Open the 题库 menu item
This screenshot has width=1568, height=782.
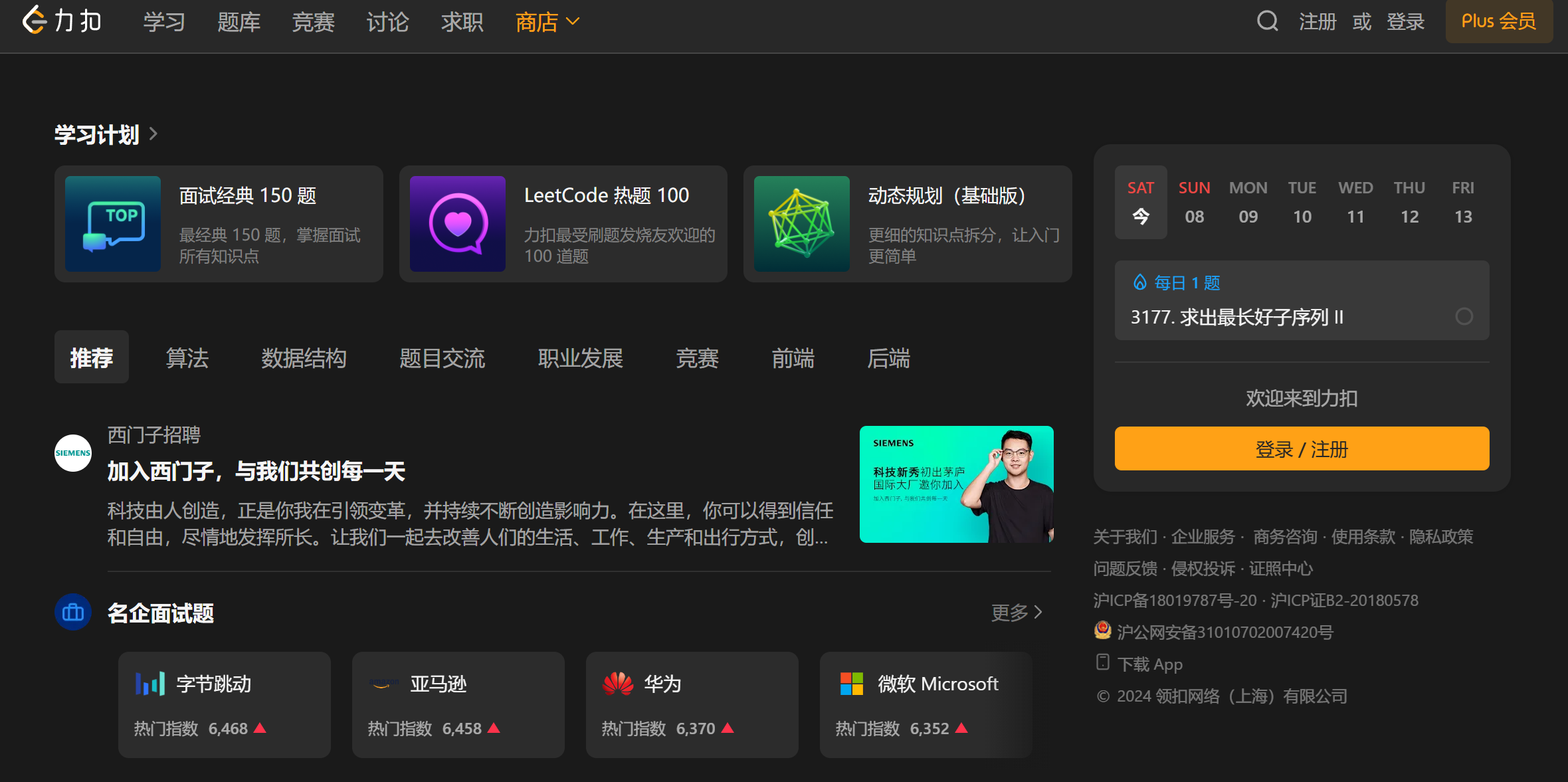point(239,21)
